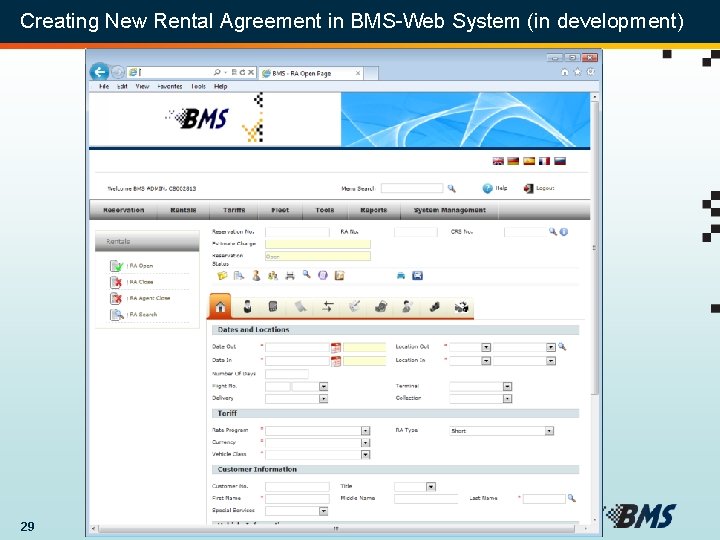Expand the Delivery dropdown
The width and height of the screenshot is (720, 540).
pos(323,399)
